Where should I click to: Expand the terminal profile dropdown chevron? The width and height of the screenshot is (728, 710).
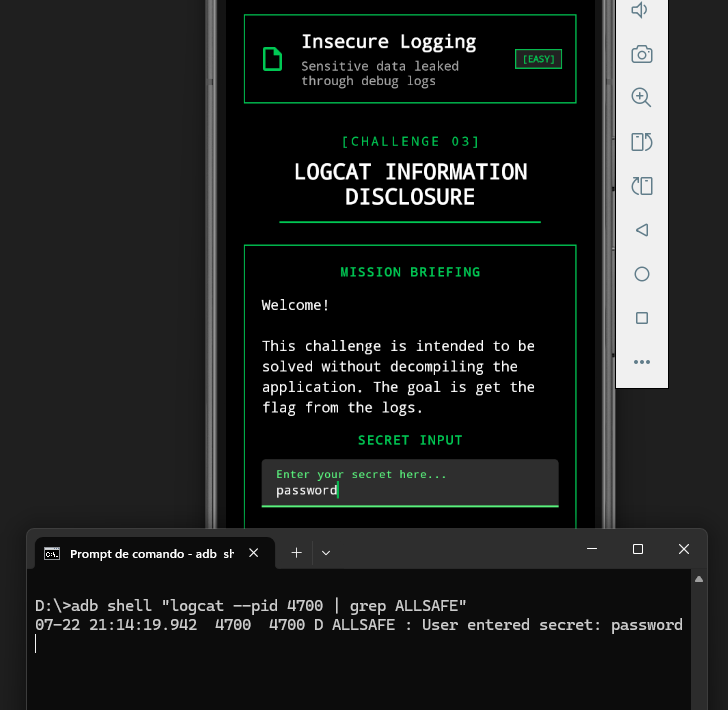pos(326,553)
